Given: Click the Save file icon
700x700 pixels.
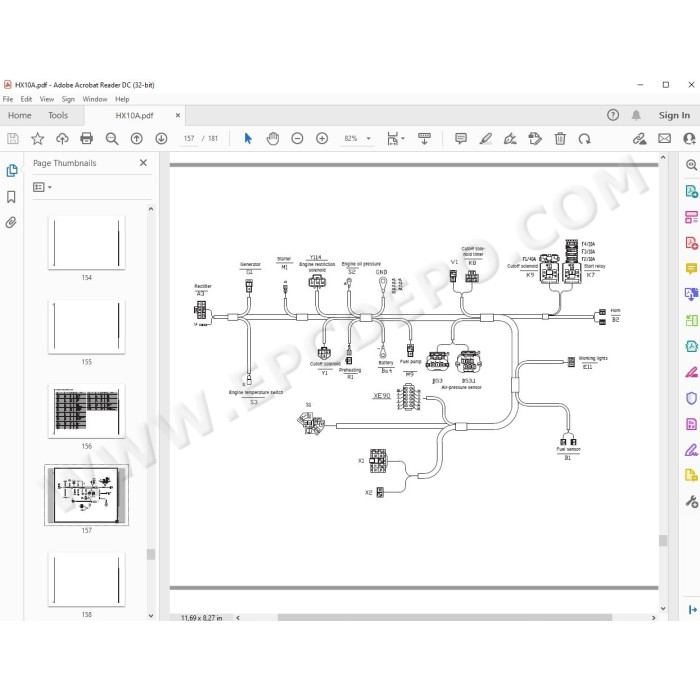Looking at the screenshot, I should click(x=13, y=139).
